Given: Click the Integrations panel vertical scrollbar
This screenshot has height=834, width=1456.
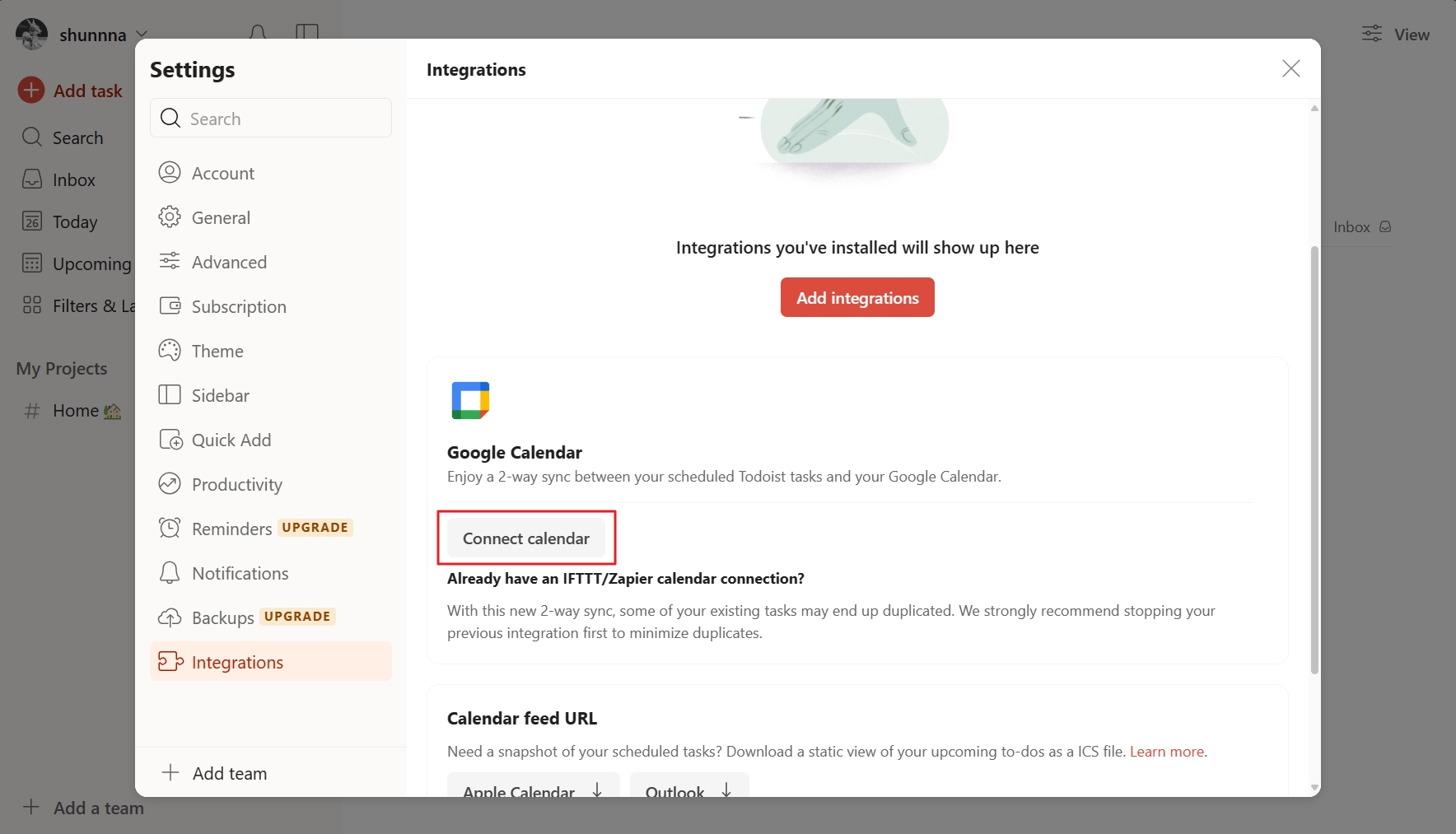Looking at the screenshot, I should click(1314, 461).
